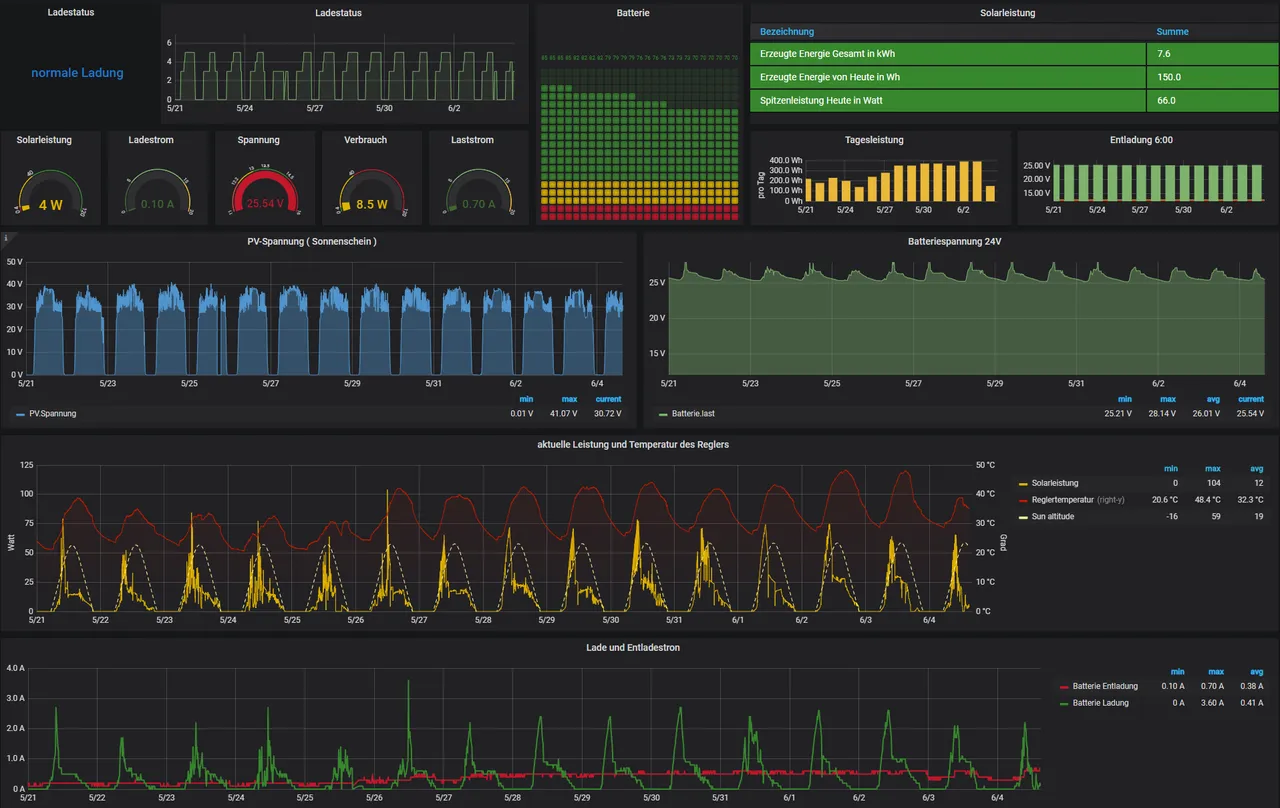
Task: Click the 30.72 V current value for PV.Spannung
Action: click(x=607, y=413)
